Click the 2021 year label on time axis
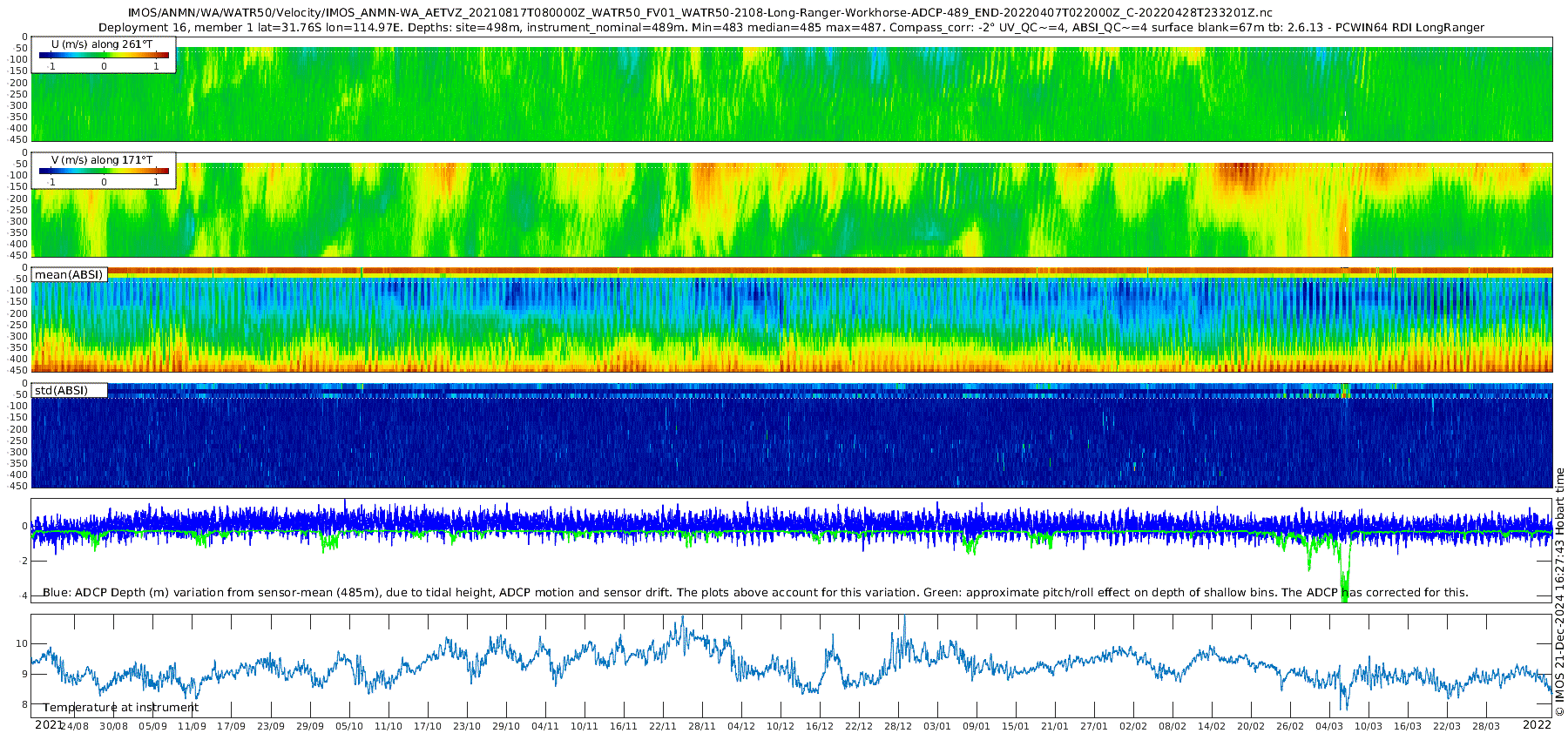Screen dimensions: 1568x740 pos(49,724)
